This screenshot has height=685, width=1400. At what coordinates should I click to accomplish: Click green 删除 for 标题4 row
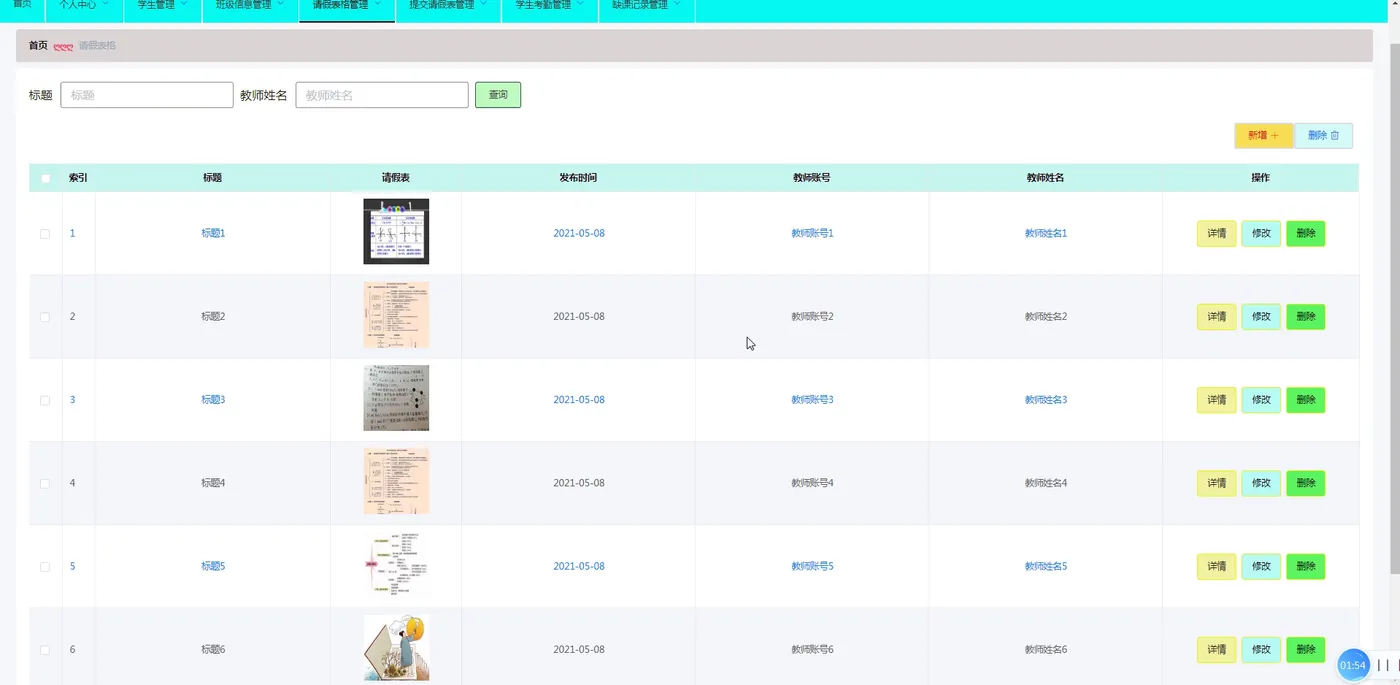(x=1306, y=483)
